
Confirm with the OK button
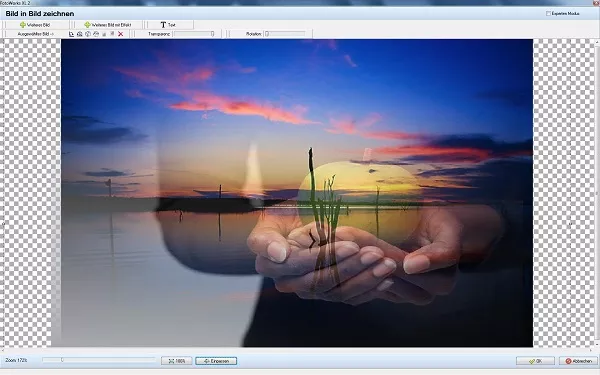pos(535,361)
